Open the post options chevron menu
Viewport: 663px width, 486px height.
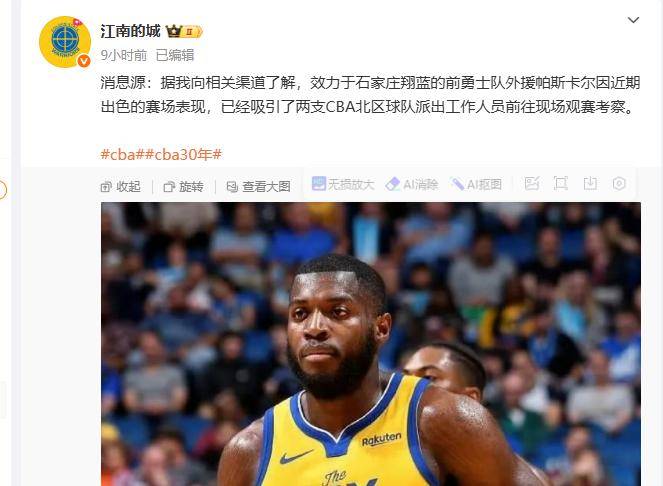633,20
